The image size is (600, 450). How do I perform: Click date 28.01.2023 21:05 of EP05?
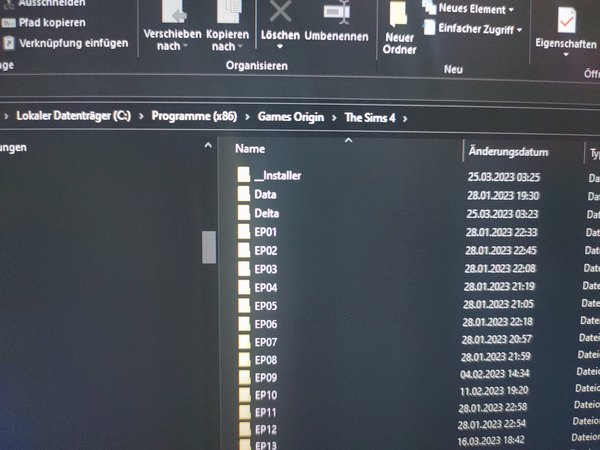[498, 304]
